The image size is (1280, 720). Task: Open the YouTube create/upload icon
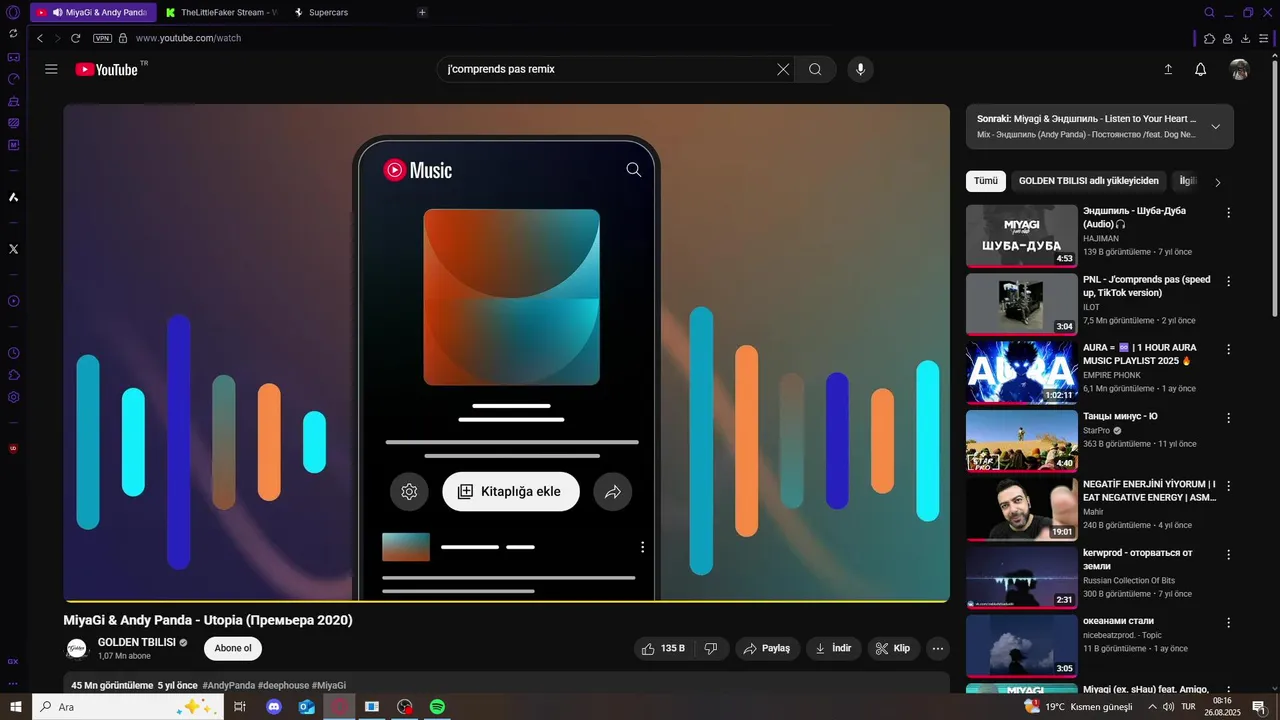pos(1168,69)
